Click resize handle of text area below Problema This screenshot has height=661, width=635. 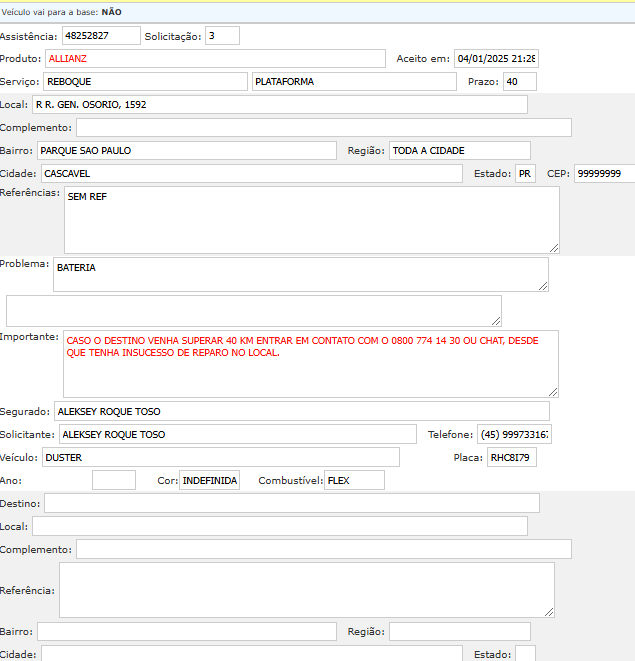click(496, 321)
